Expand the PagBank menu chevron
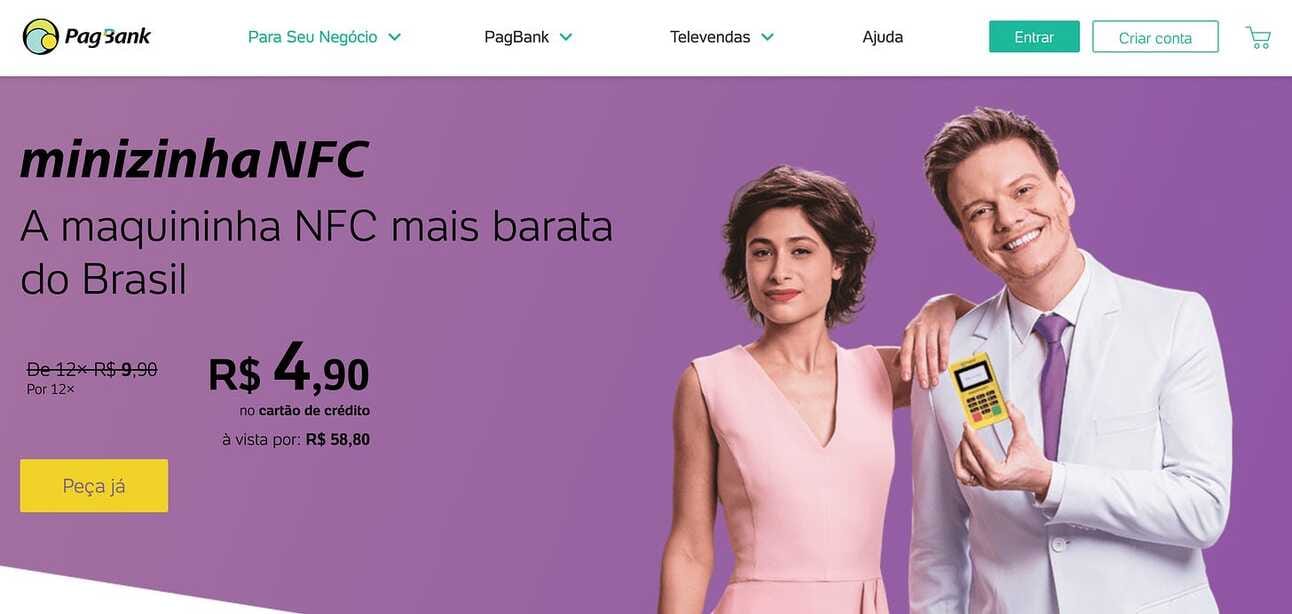The width and height of the screenshot is (1292, 614). [566, 37]
